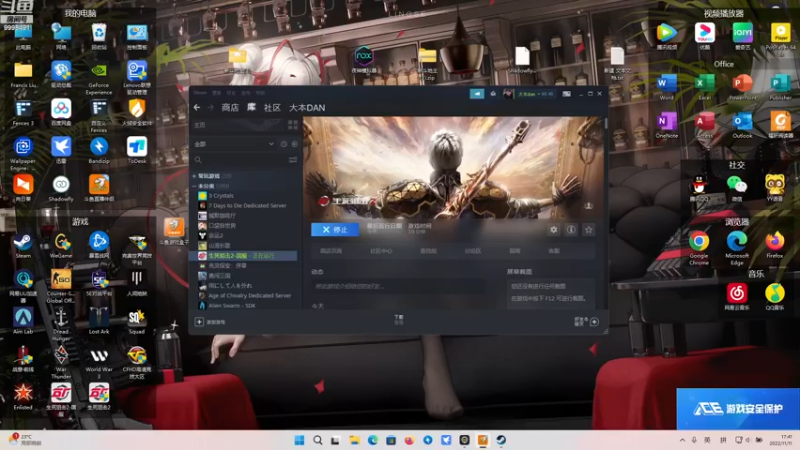Viewport: 800px width, 450px height.
Task: Open the Aim Lab desktop shortcut
Action: point(23,320)
